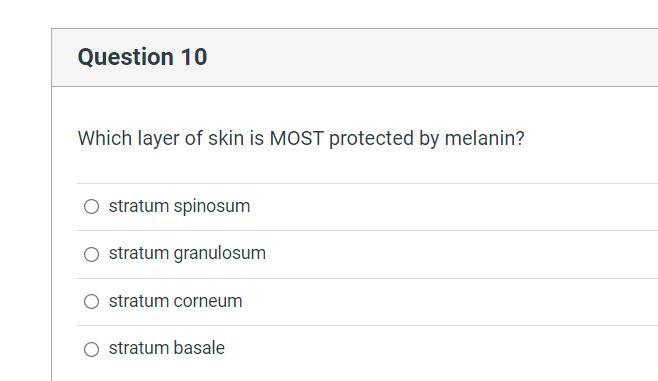Mark the stratum corneum radio button
658x381 pixels.
click(x=91, y=301)
